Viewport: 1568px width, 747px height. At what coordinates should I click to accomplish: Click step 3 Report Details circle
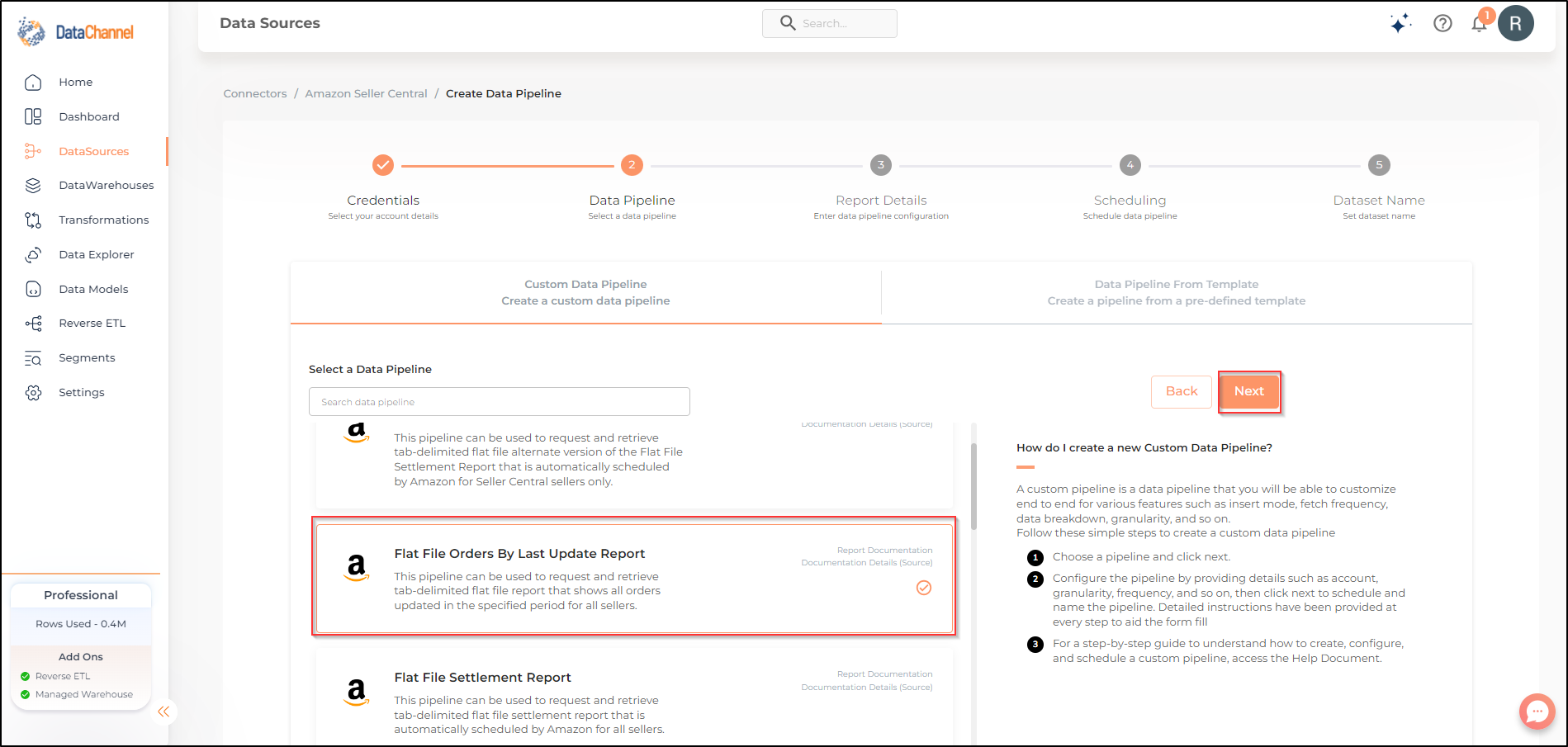click(x=881, y=165)
